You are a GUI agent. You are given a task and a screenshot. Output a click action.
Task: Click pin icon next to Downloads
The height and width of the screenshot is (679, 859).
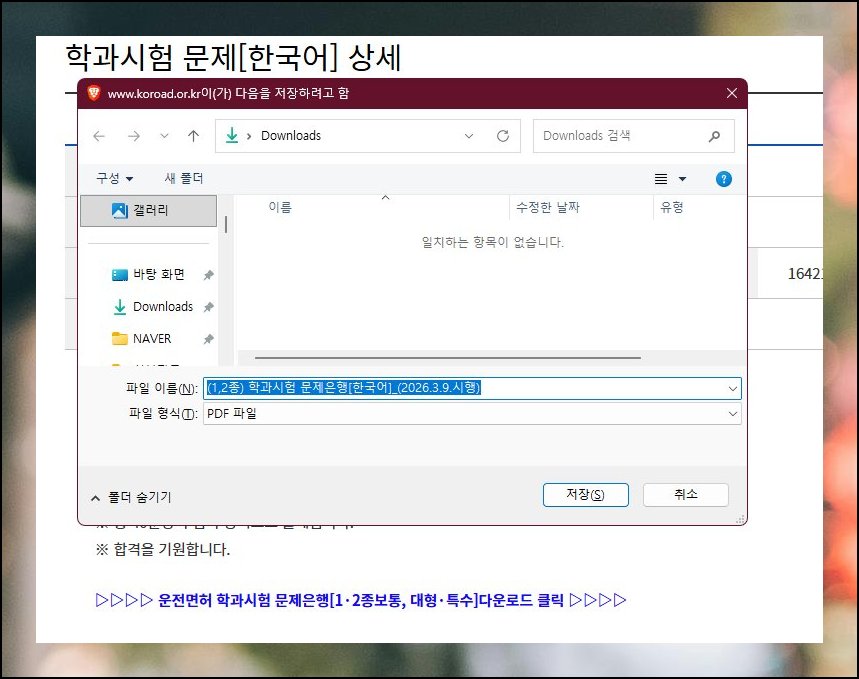pyautogui.click(x=208, y=307)
